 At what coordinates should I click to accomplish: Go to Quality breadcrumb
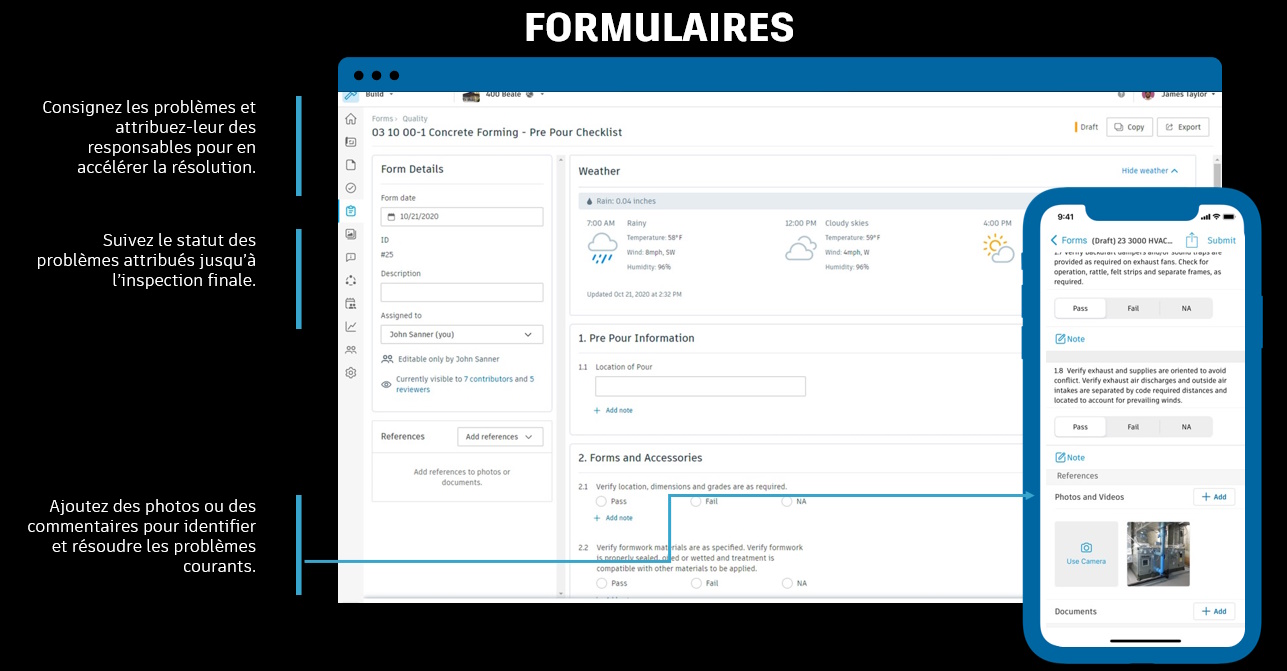tap(415, 119)
